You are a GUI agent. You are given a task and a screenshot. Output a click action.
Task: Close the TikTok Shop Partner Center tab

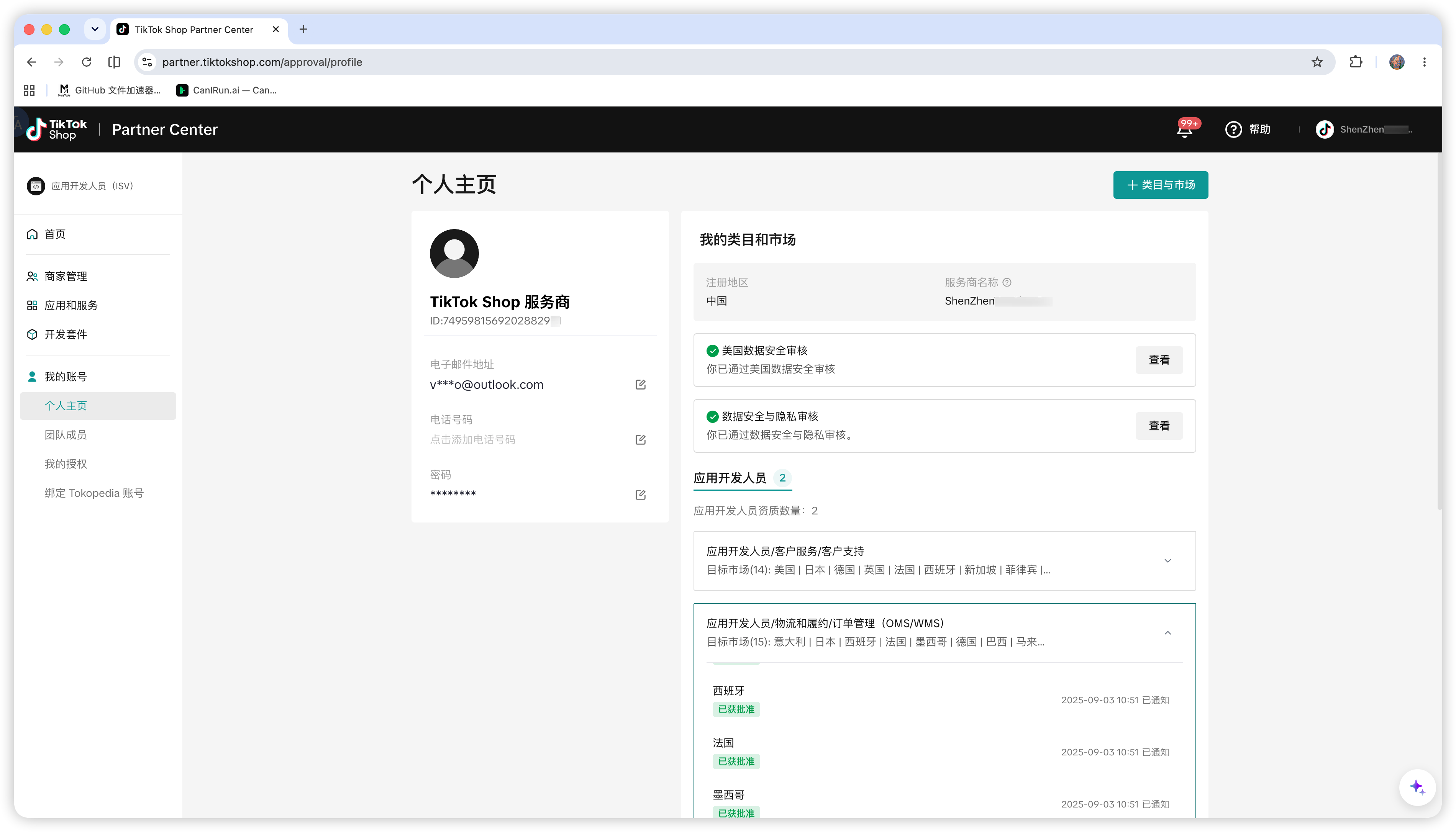click(x=276, y=29)
